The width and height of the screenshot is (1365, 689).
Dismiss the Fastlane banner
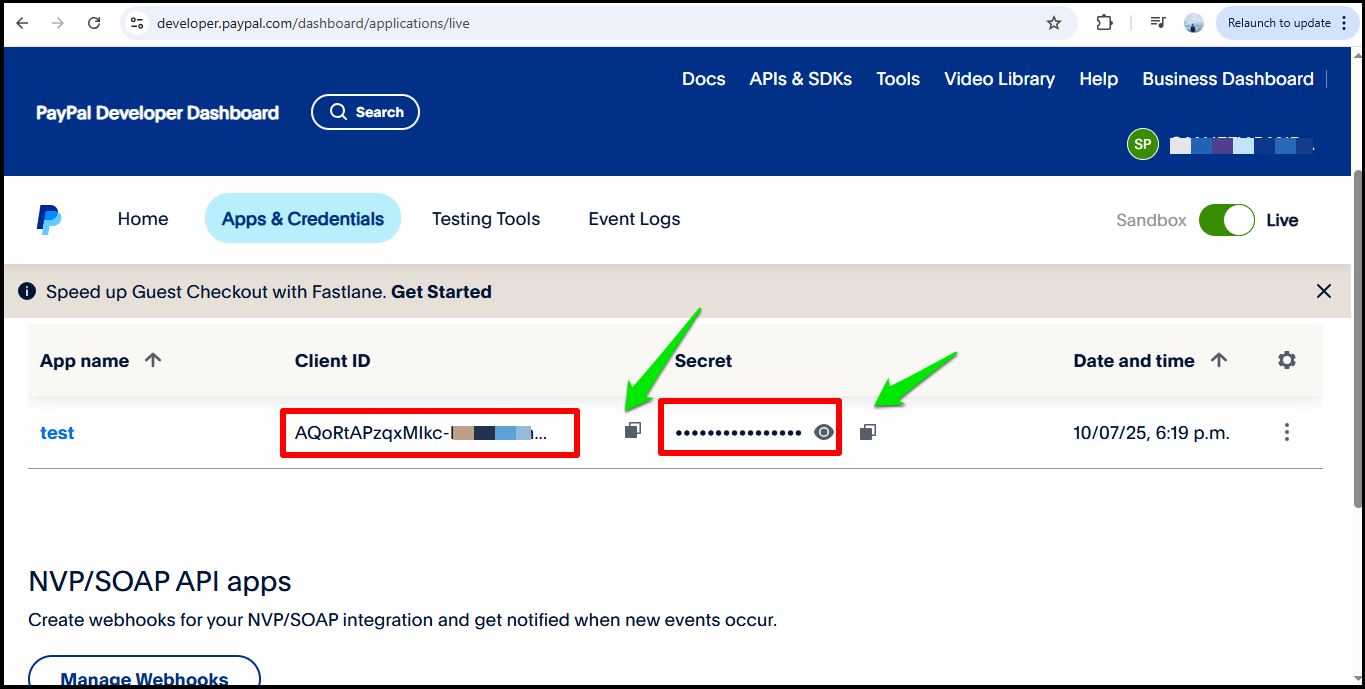[x=1324, y=291]
